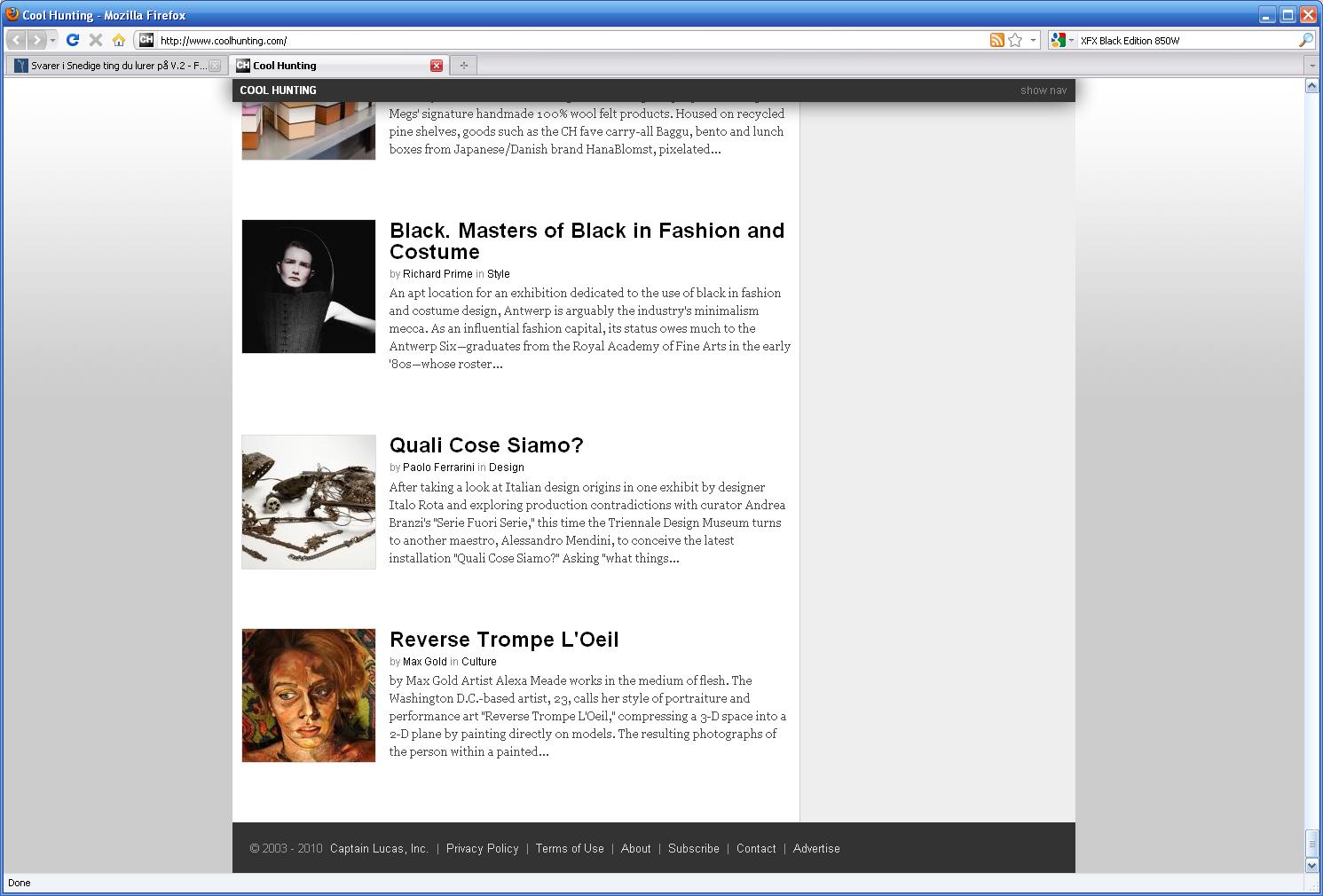
Task: Go back with the browser Back arrow
Action: [16, 40]
